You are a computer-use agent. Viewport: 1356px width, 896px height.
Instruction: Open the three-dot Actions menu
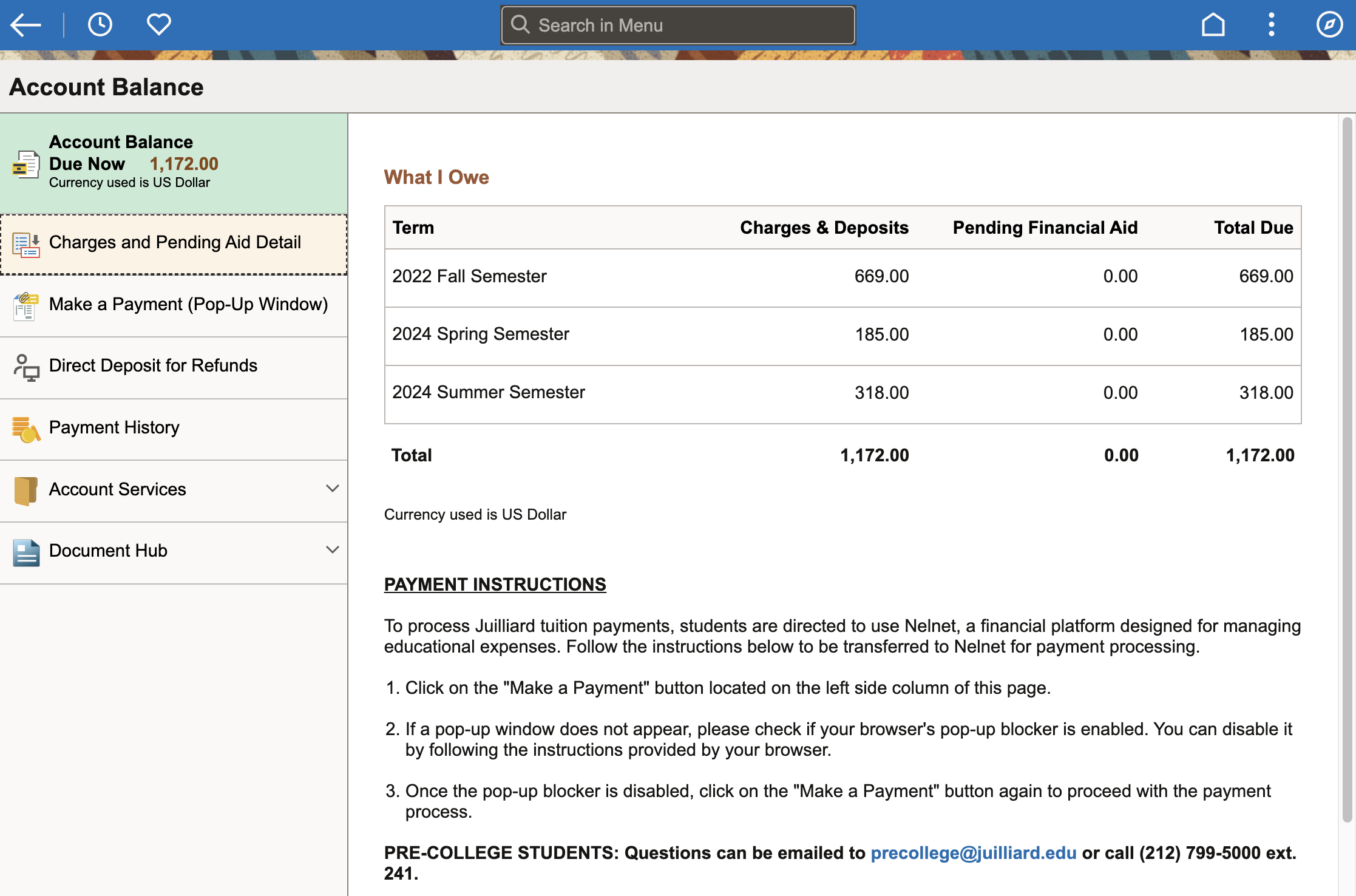[1272, 25]
